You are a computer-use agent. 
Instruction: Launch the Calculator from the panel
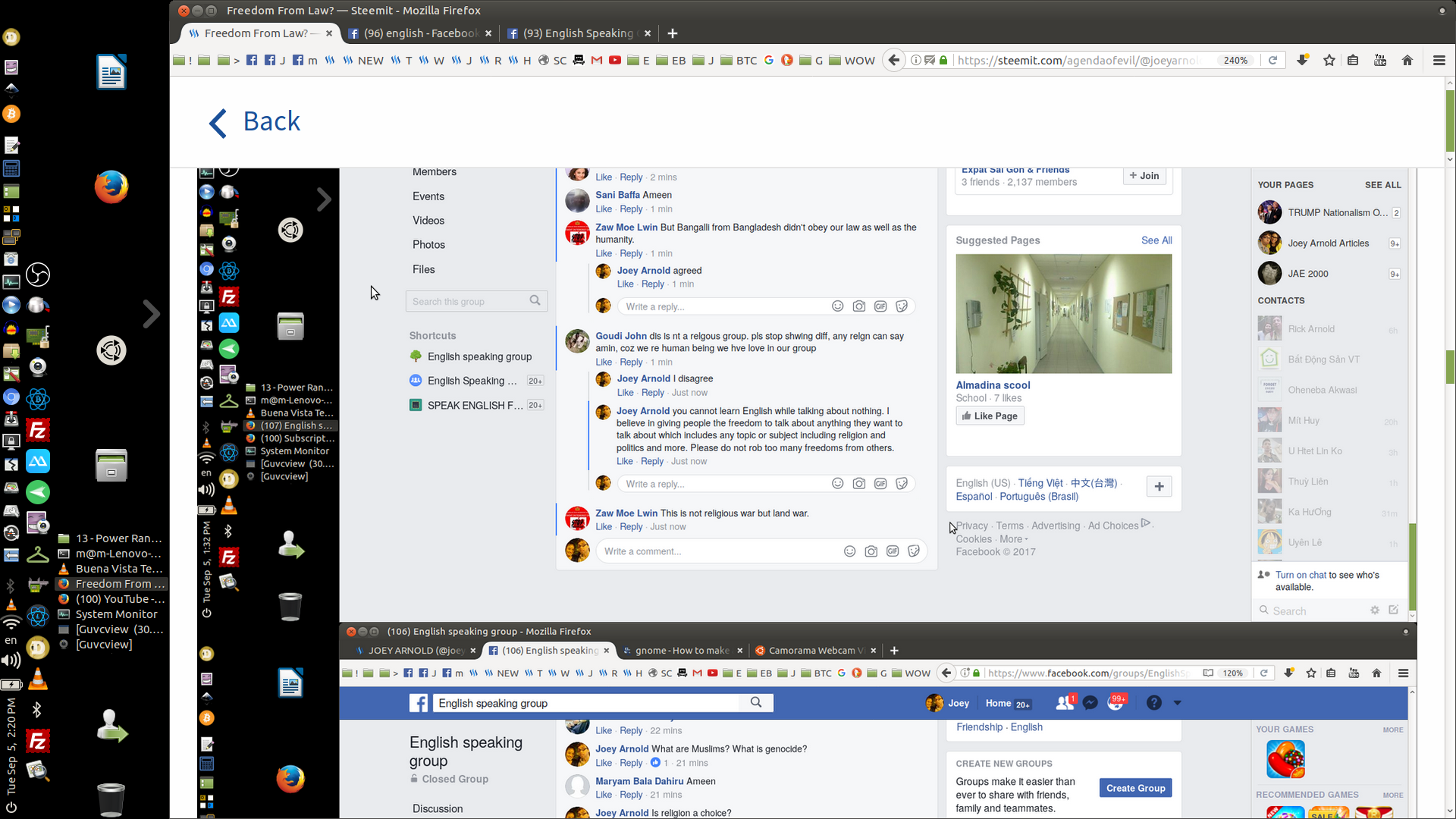point(11,168)
